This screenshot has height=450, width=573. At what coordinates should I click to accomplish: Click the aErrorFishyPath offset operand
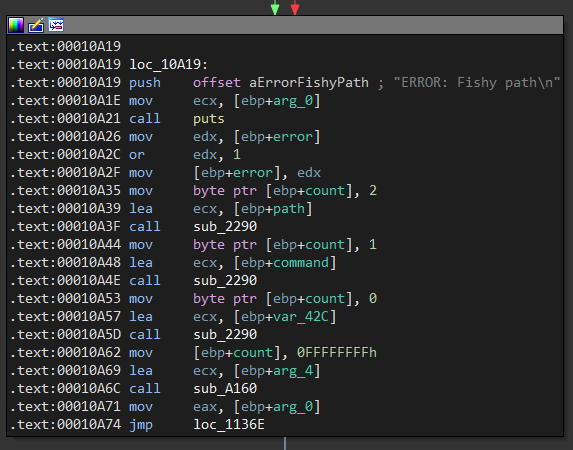pos(309,83)
